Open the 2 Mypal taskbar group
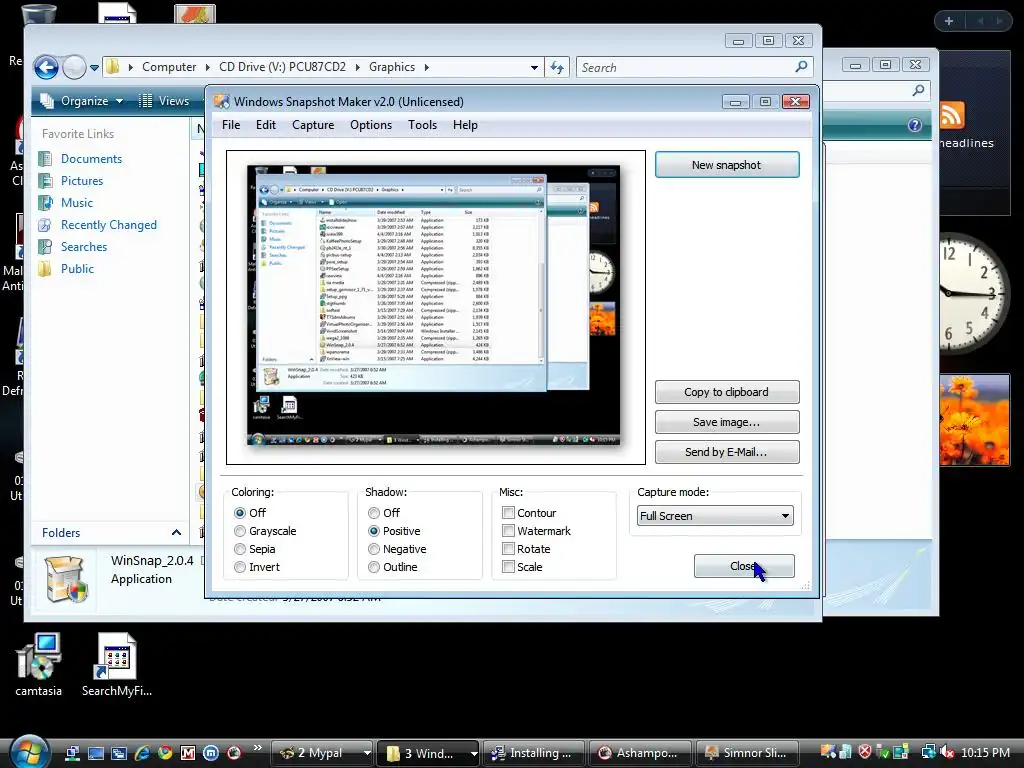 pos(324,753)
